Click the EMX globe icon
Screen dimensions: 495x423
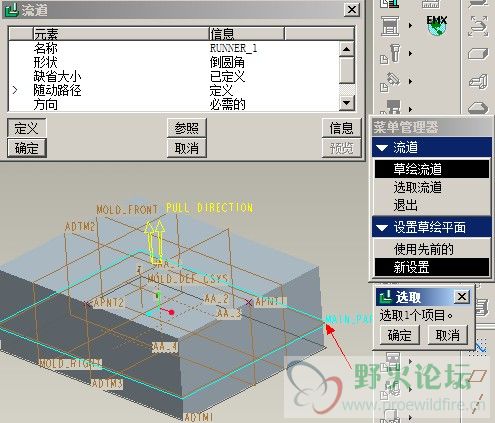click(x=437, y=26)
